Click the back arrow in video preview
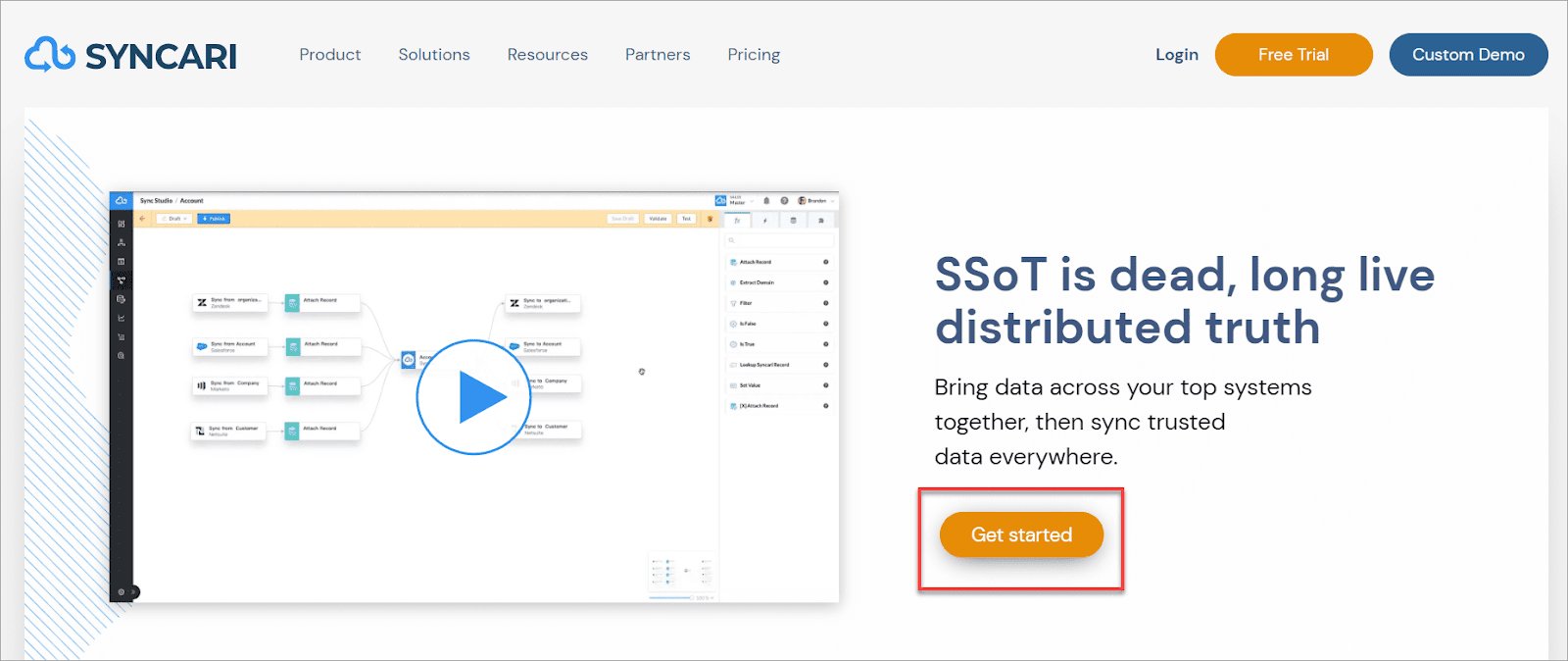 (x=143, y=219)
